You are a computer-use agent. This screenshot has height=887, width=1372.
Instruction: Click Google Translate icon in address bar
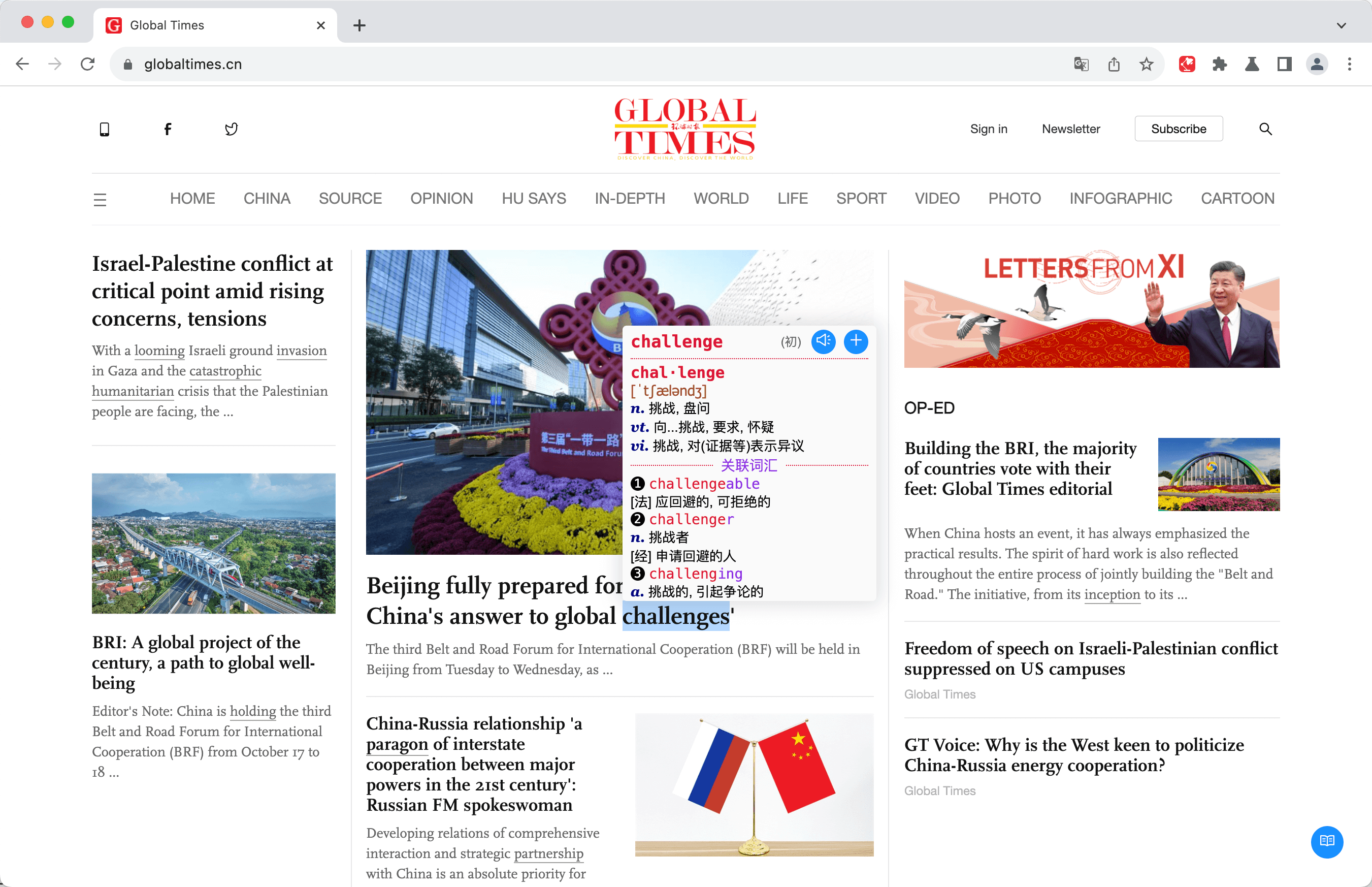point(1081,64)
